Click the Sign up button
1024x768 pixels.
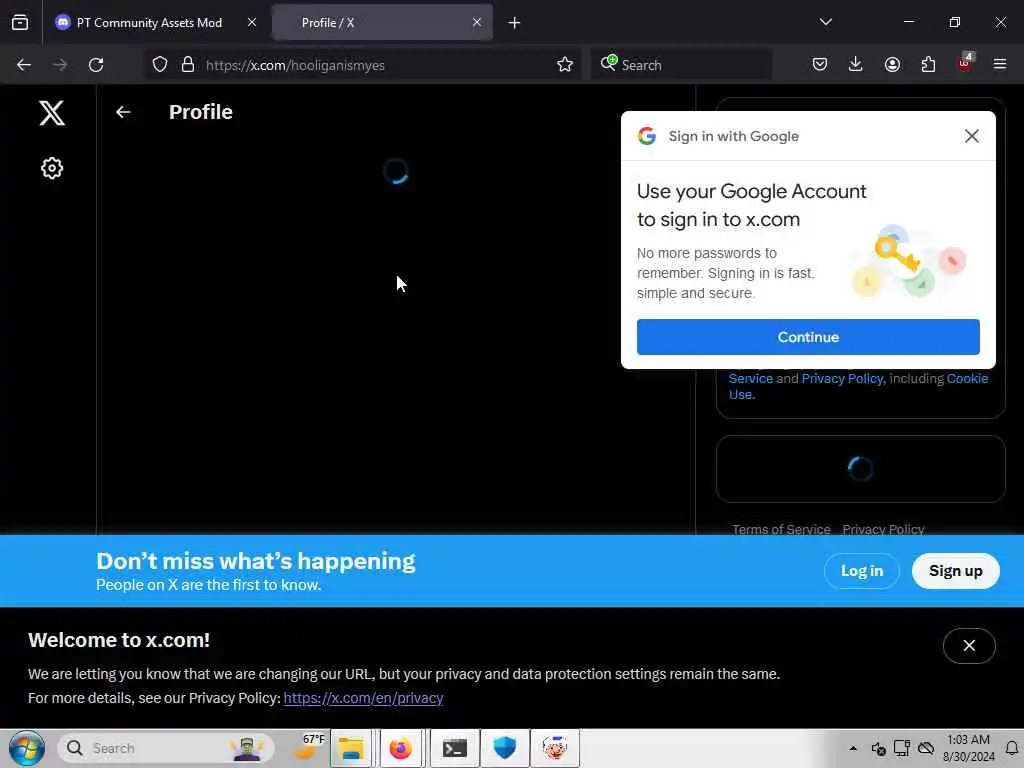tap(955, 571)
